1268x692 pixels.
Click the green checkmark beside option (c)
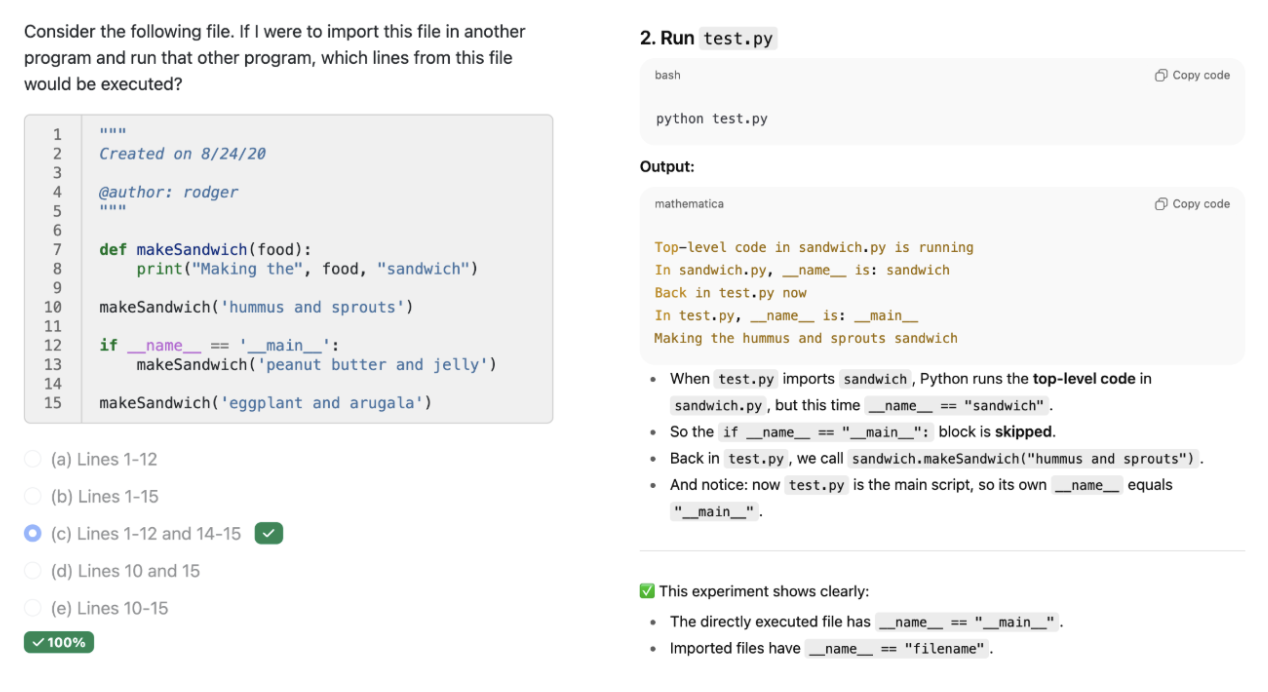pyautogui.click(x=269, y=534)
